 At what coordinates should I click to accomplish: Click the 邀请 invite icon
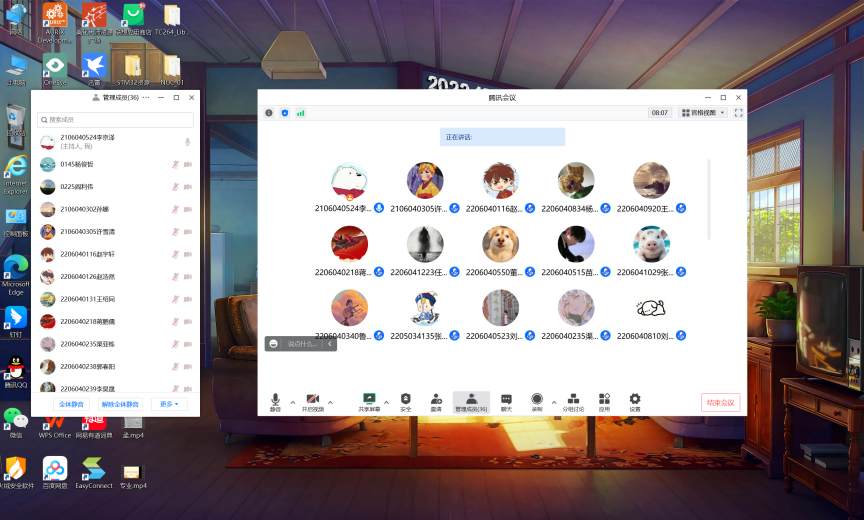coord(436,401)
